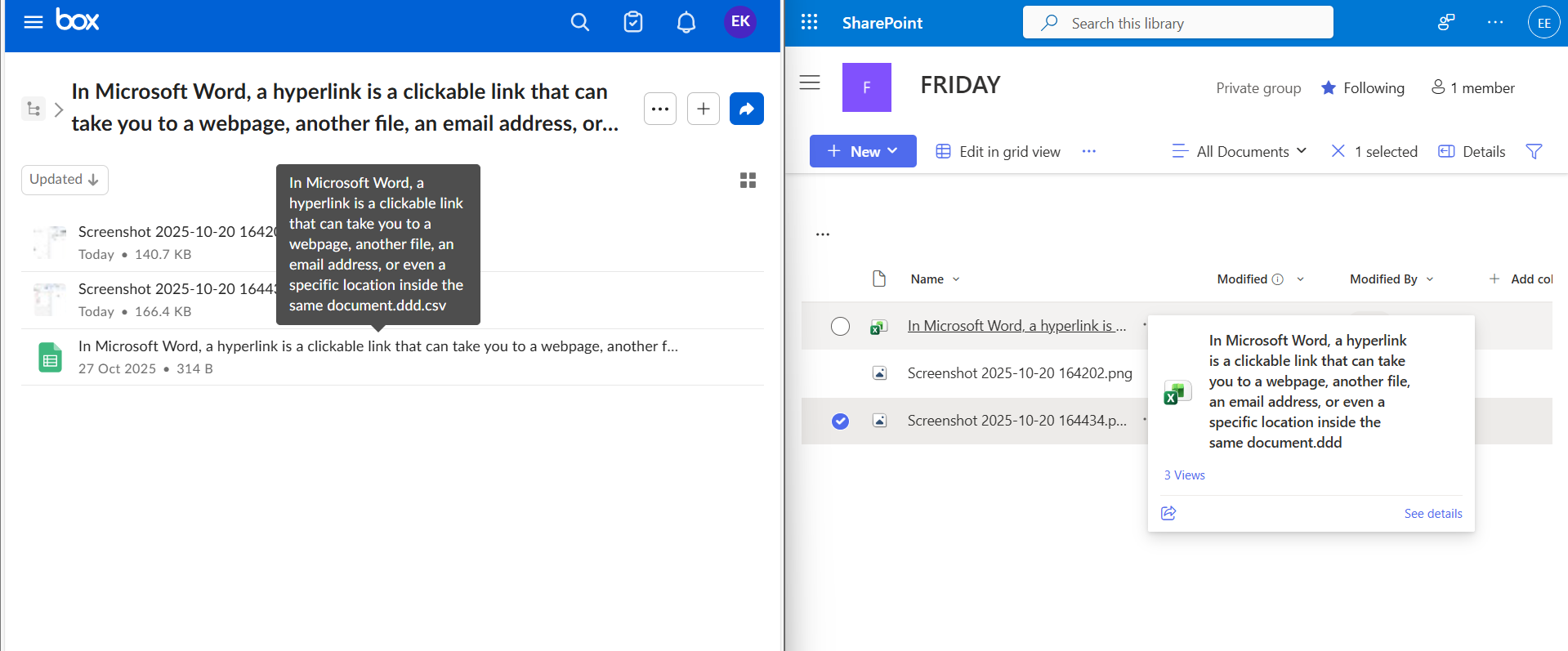
Task: Open the Box hamburger menu
Action: tap(34, 22)
